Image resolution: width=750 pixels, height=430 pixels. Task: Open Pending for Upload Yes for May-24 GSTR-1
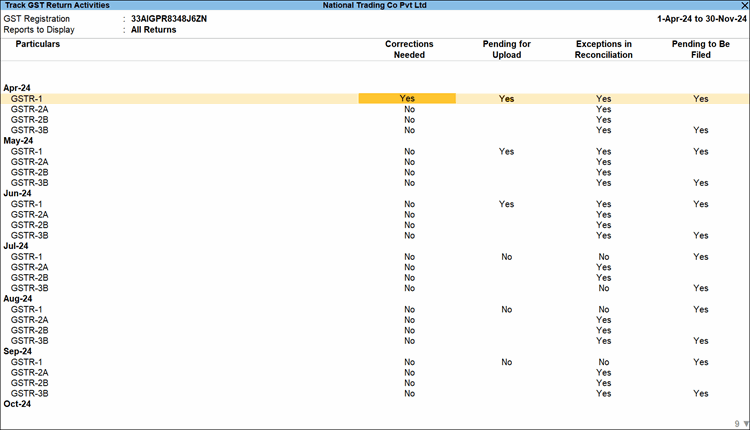(506, 151)
